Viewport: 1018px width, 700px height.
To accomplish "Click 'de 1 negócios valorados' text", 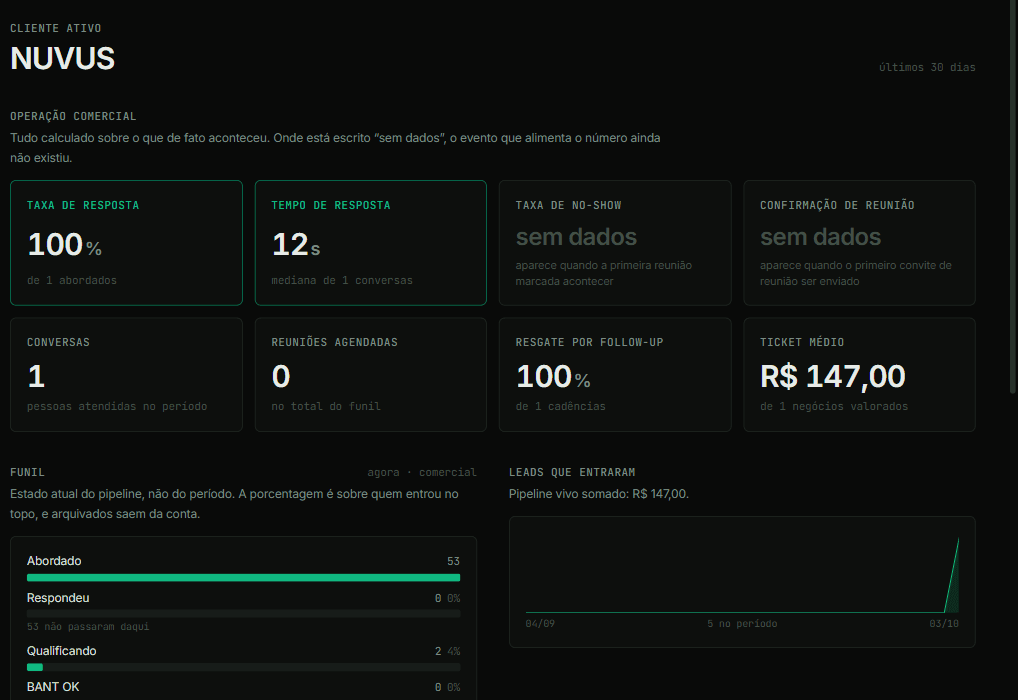I will (834, 406).
